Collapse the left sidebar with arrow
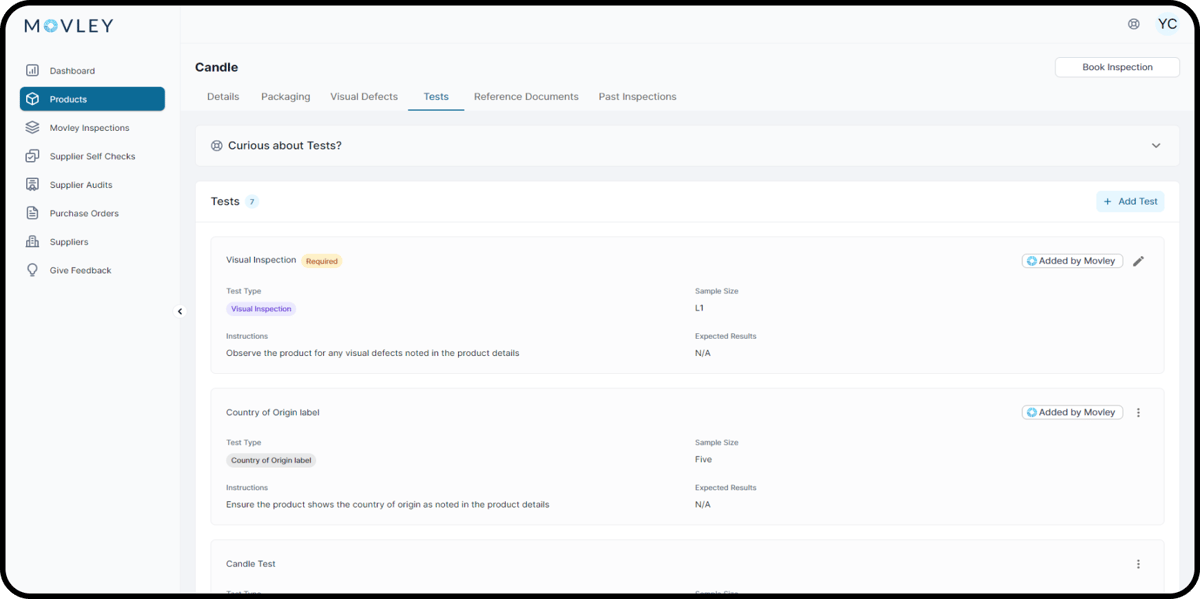Screen dimensions: 1200x599 [180, 311]
